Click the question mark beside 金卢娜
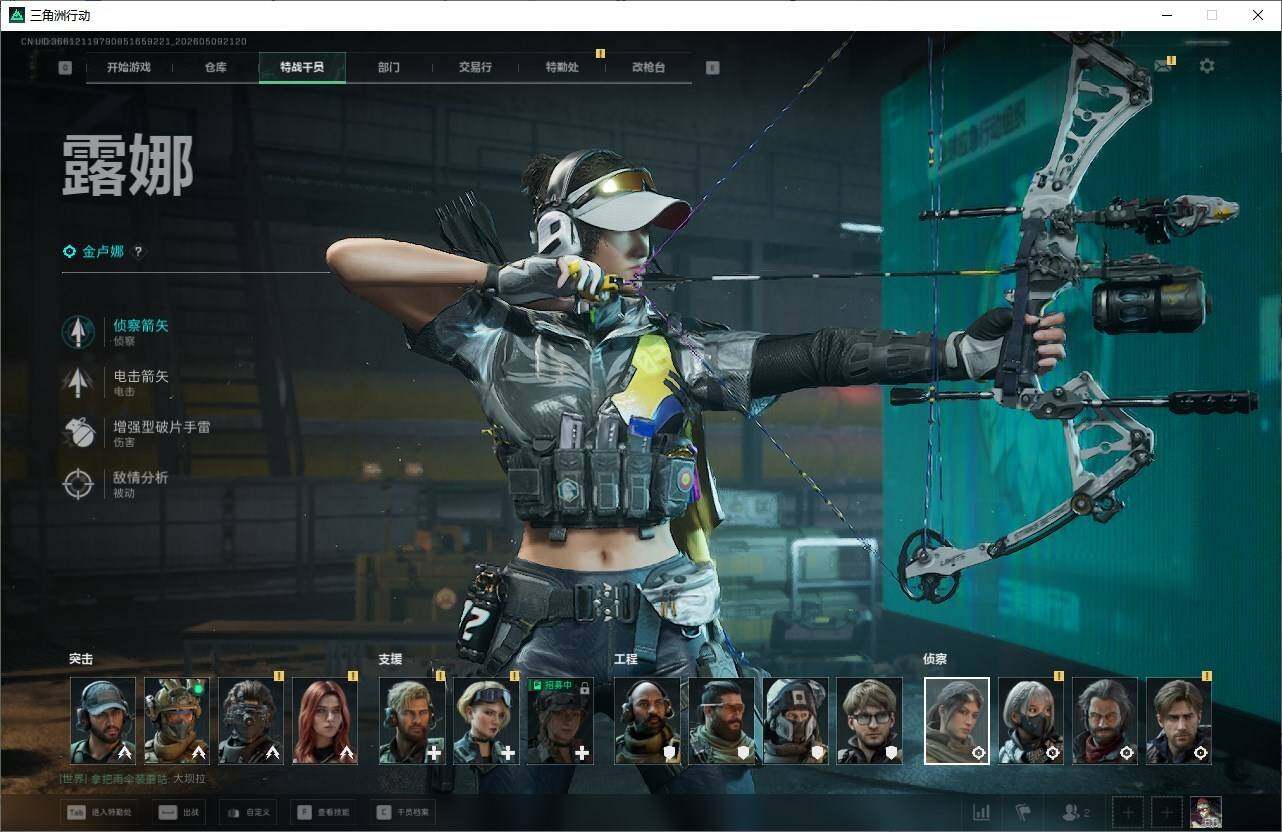The width and height of the screenshot is (1282, 832). [x=139, y=252]
